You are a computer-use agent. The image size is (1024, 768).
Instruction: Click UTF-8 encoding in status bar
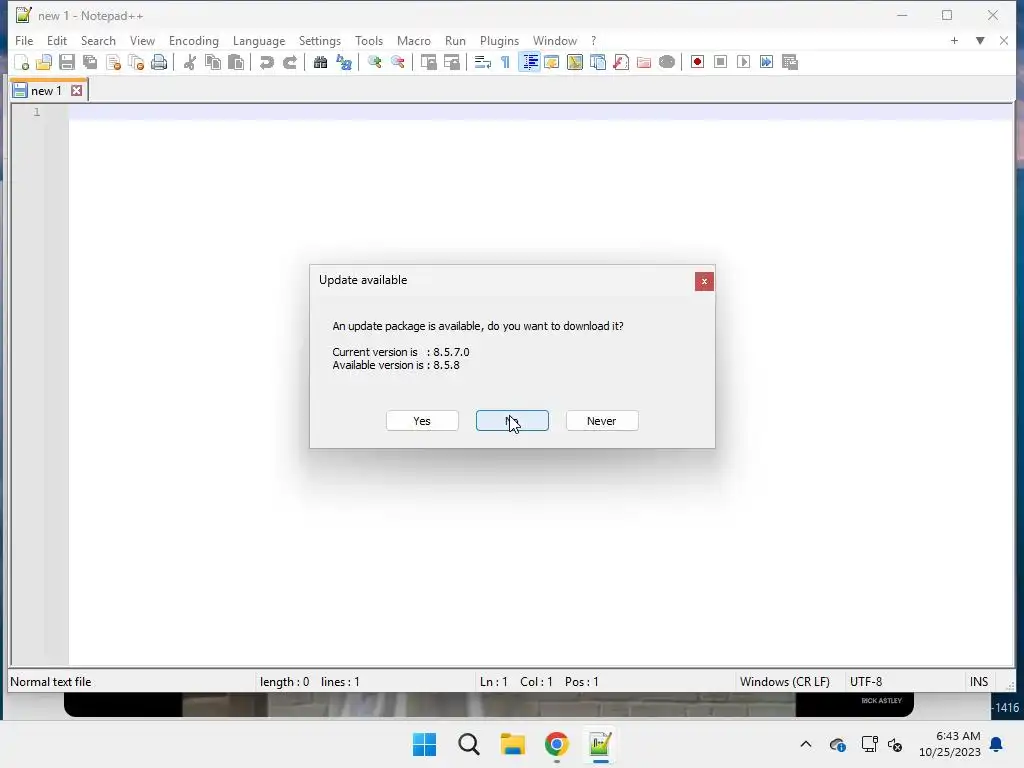[866, 681]
